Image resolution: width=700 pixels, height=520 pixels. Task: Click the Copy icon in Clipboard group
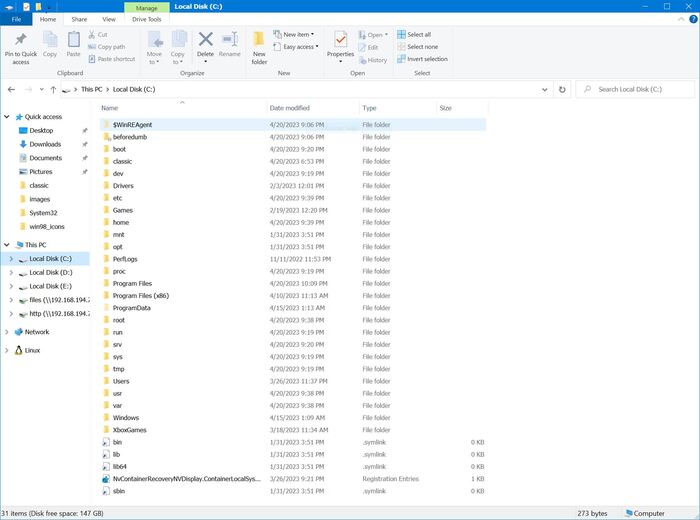[50, 40]
